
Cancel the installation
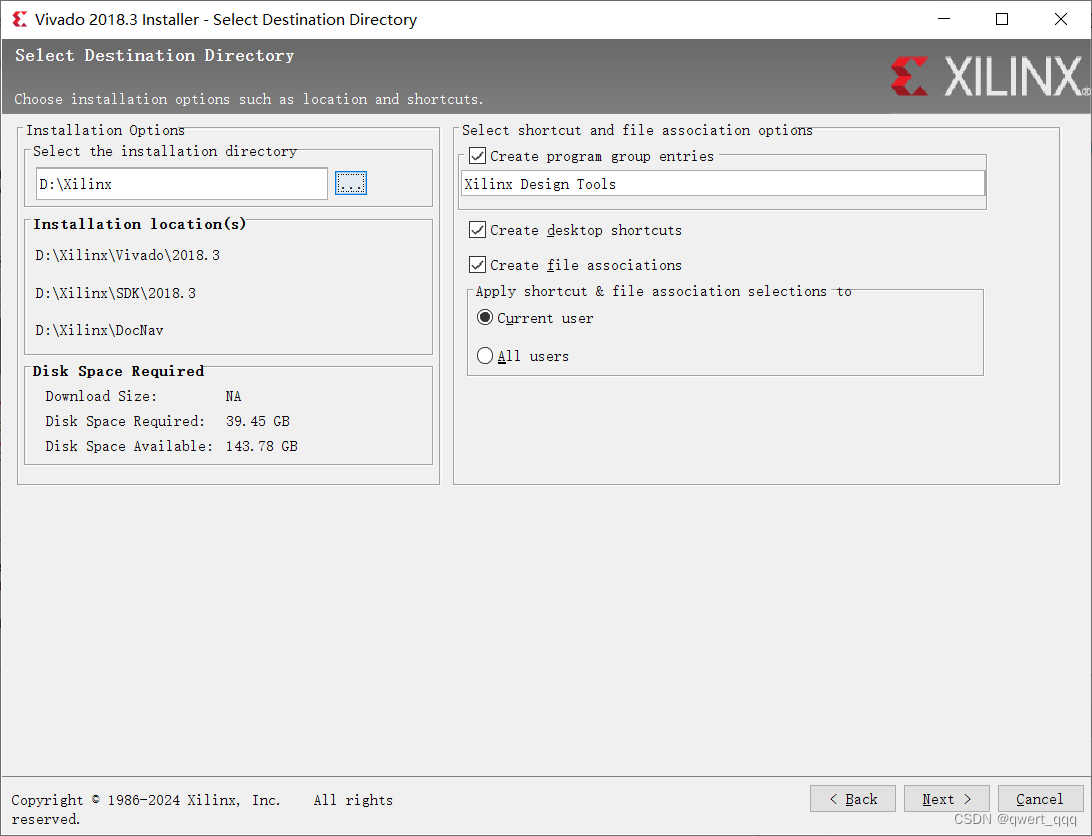1040,799
